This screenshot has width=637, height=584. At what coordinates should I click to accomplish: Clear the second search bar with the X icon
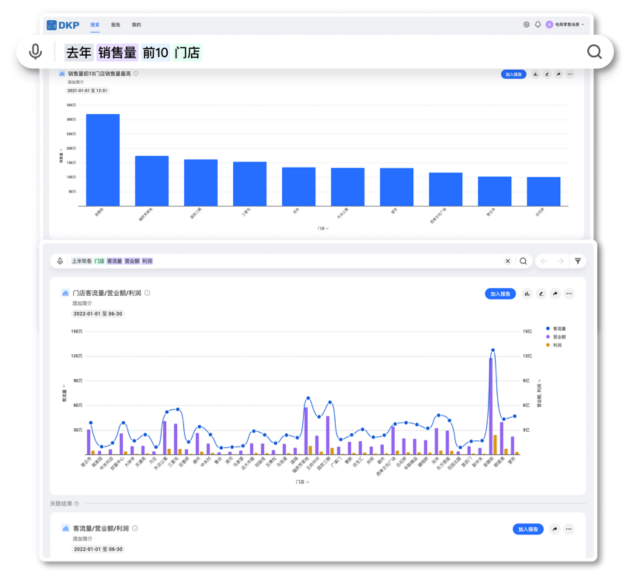coord(507,261)
